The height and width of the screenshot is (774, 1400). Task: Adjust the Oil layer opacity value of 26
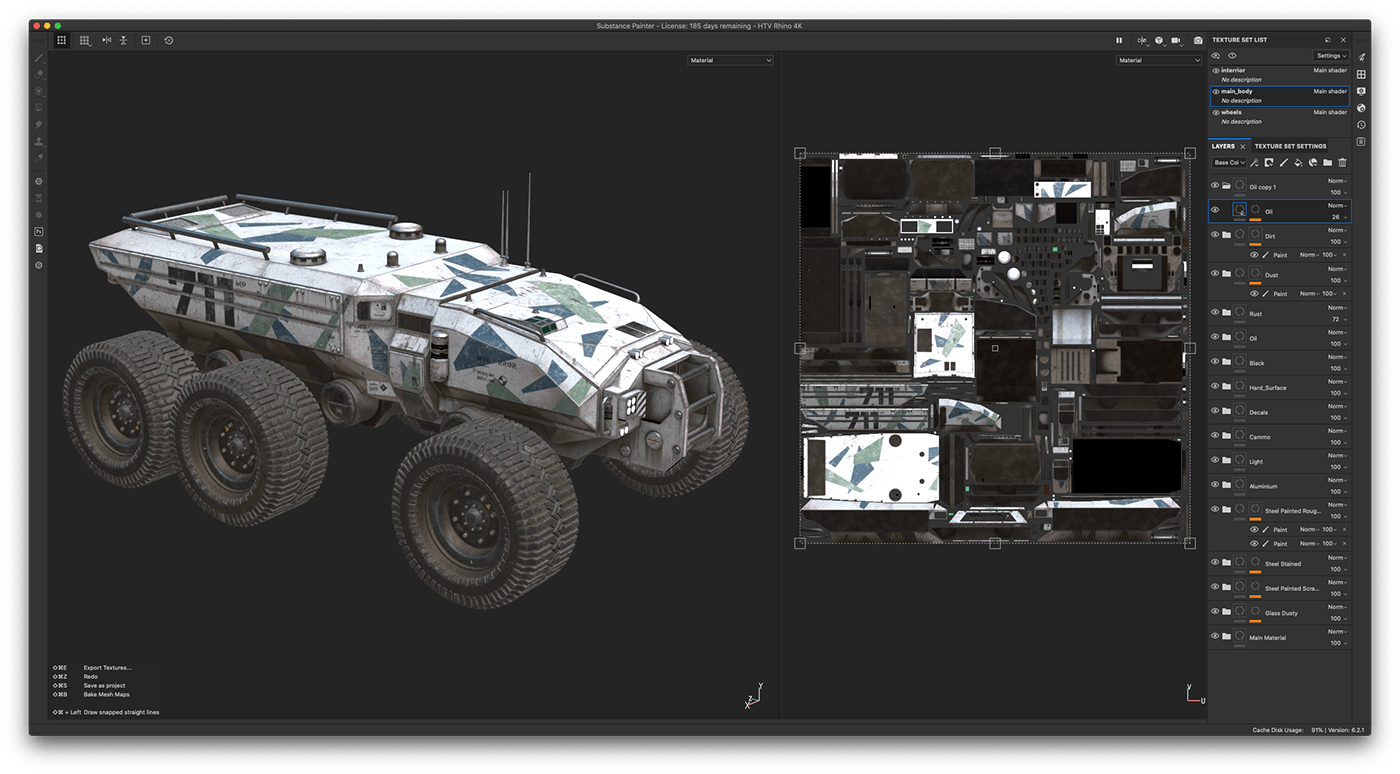(x=1337, y=216)
